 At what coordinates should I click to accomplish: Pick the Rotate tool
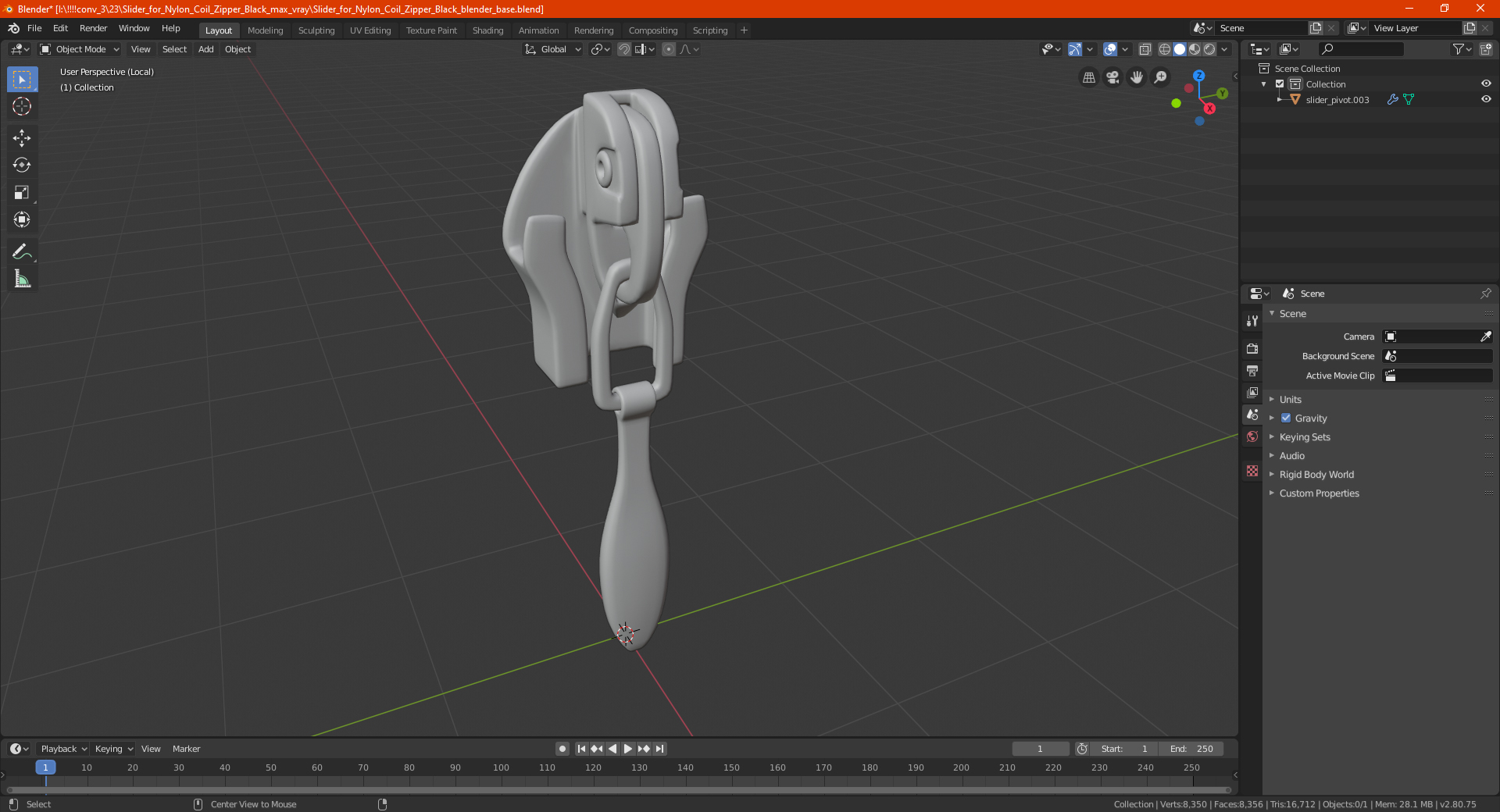click(22, 165)
